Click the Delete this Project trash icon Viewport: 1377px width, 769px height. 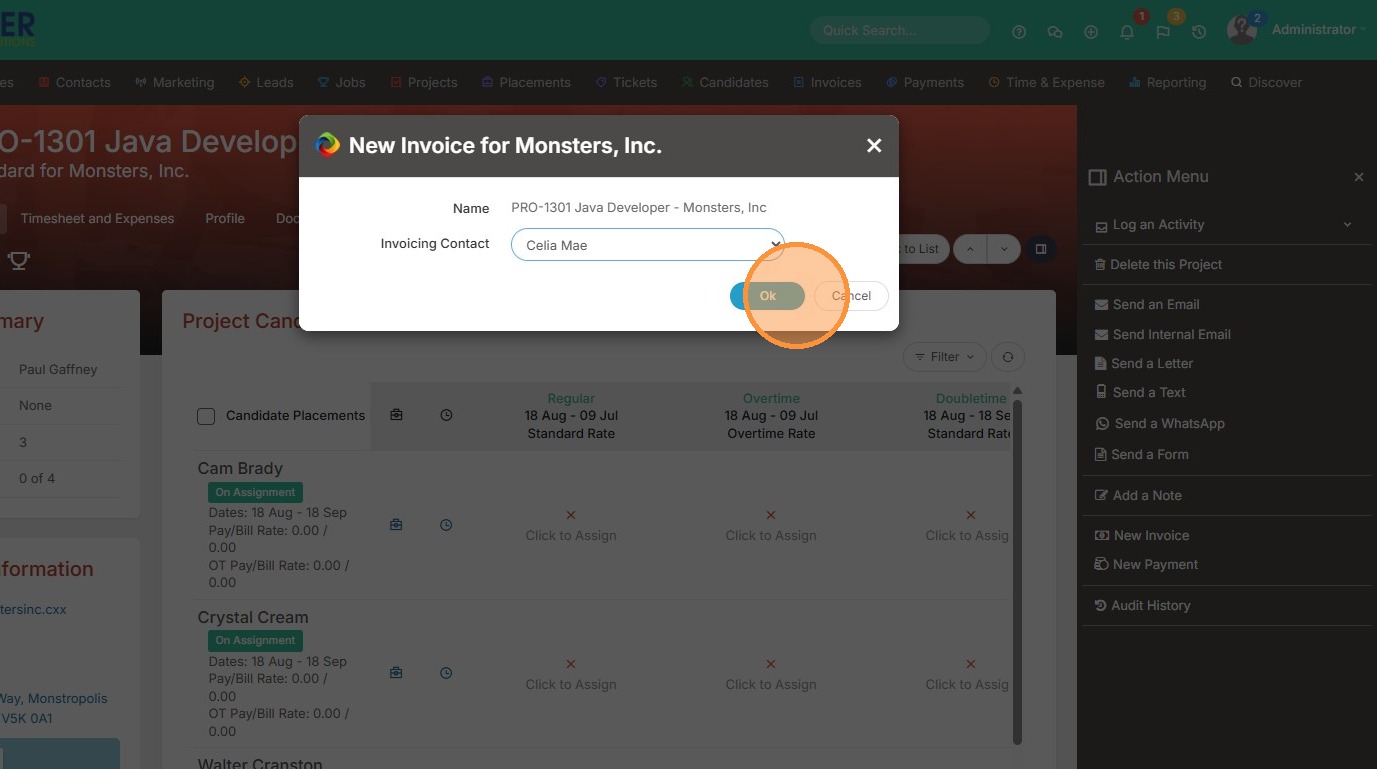pos(1101,265)
